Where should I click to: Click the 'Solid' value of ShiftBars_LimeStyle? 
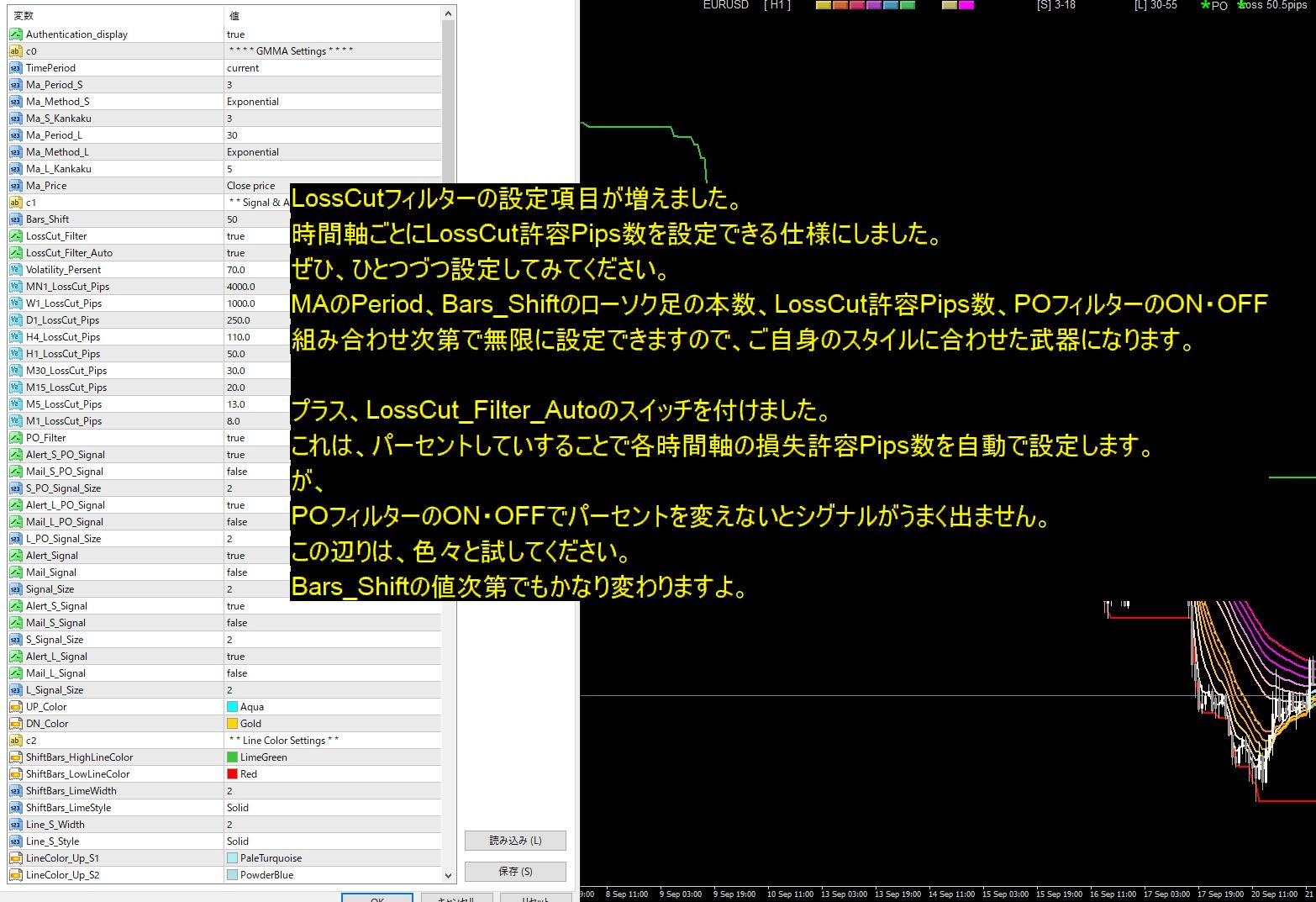coord(238,808)
